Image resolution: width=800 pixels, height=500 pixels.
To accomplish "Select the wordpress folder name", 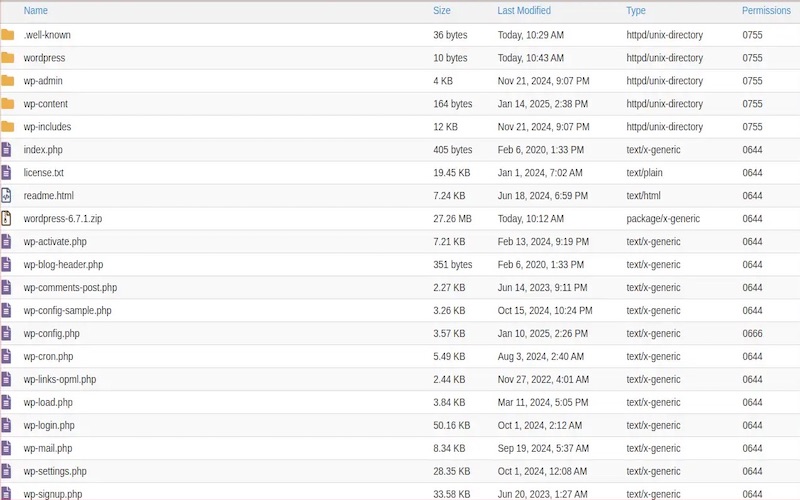I will pos(45,58).
